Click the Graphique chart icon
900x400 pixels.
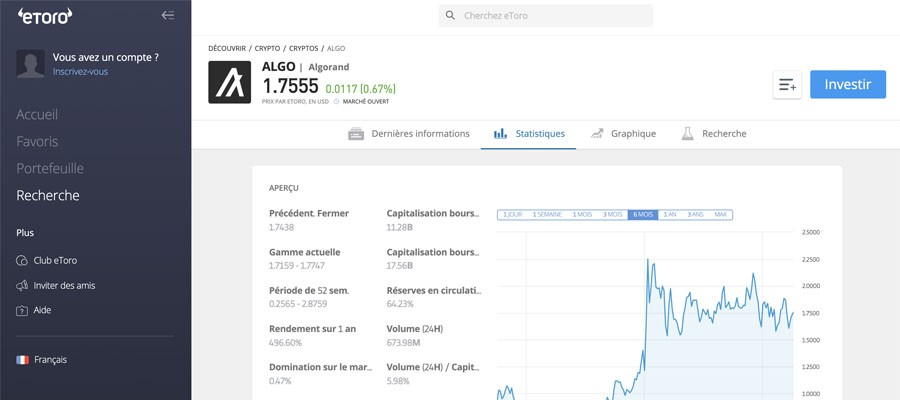point(597,134)
